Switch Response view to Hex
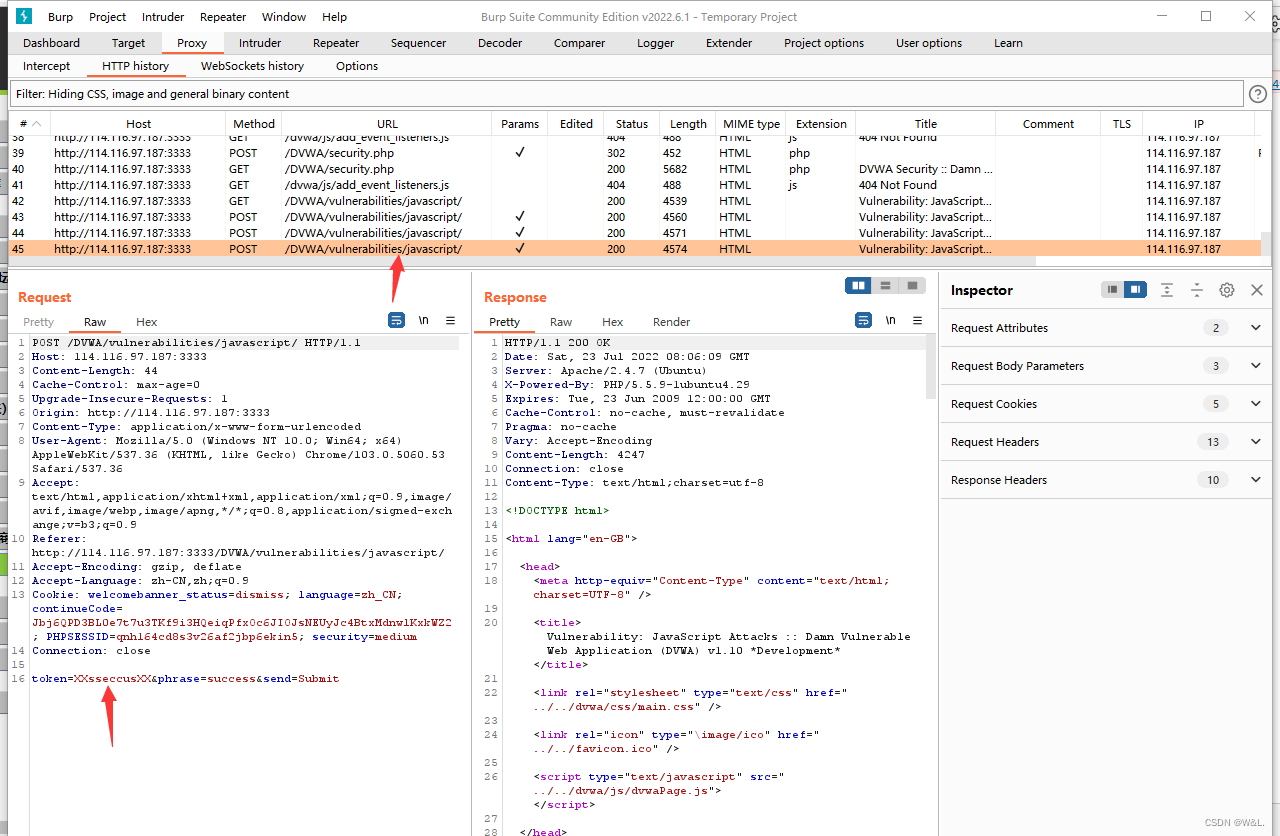The width and height of the screenshot is (1280, 836). [x=613, y=322]
